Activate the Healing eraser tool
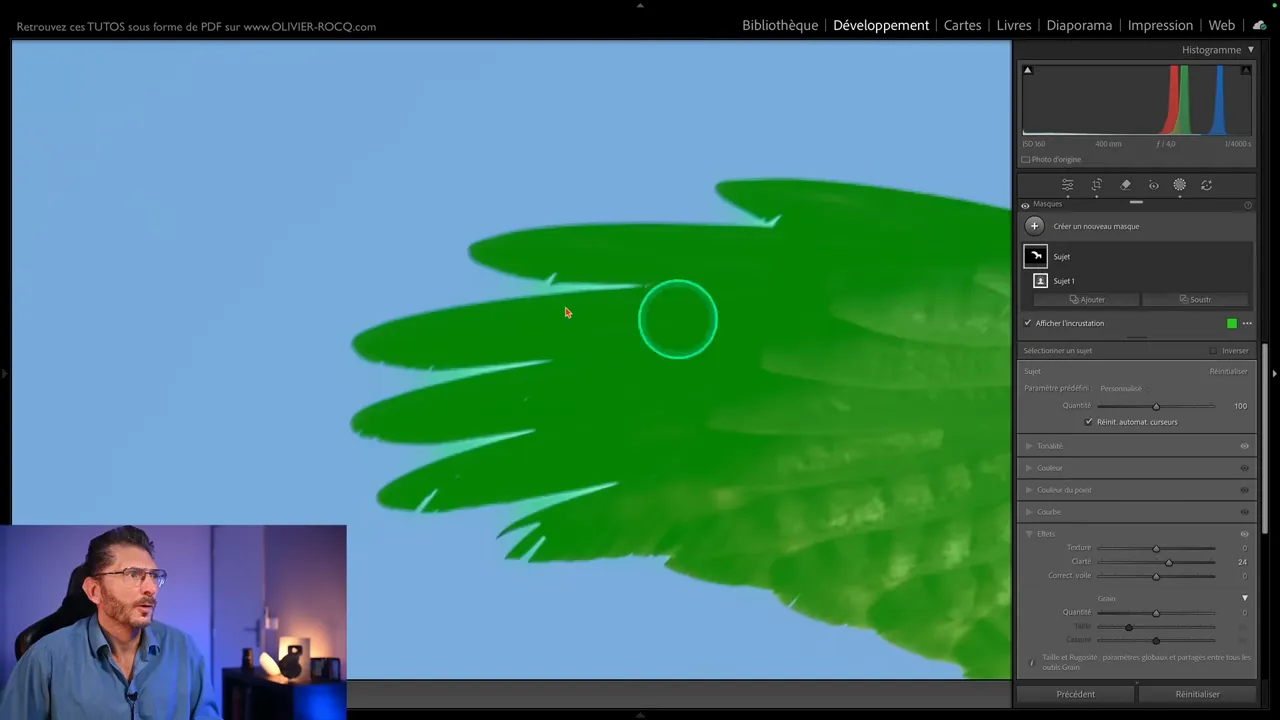This screenshot has width=1280, height=720. click(x=1125, y=185)
